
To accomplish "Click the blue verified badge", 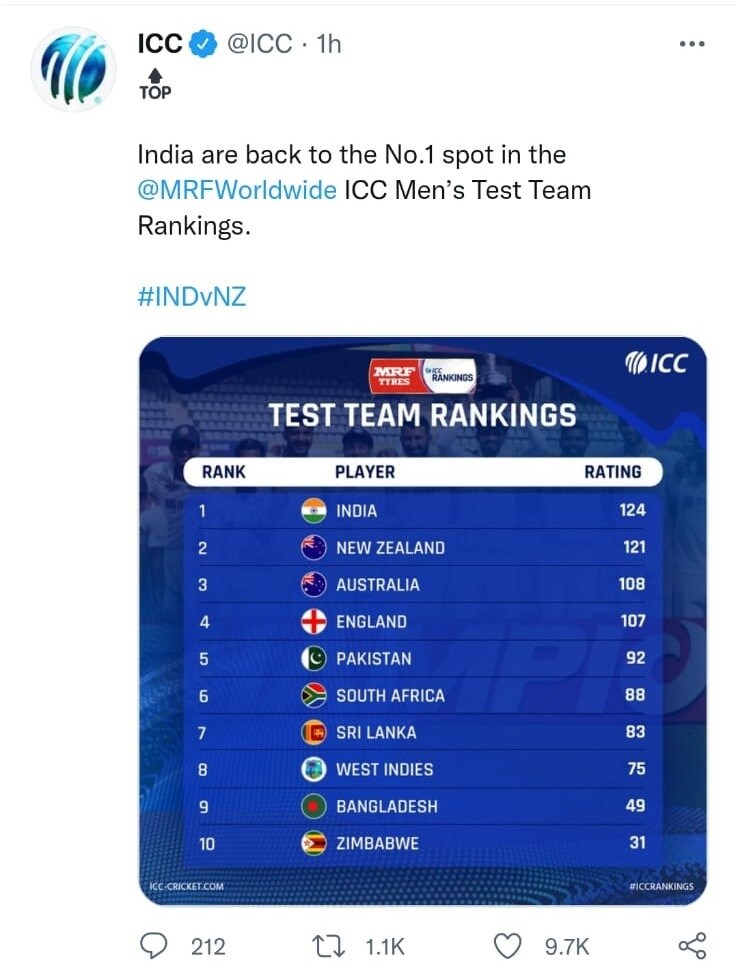I will (x=204, y=44).
